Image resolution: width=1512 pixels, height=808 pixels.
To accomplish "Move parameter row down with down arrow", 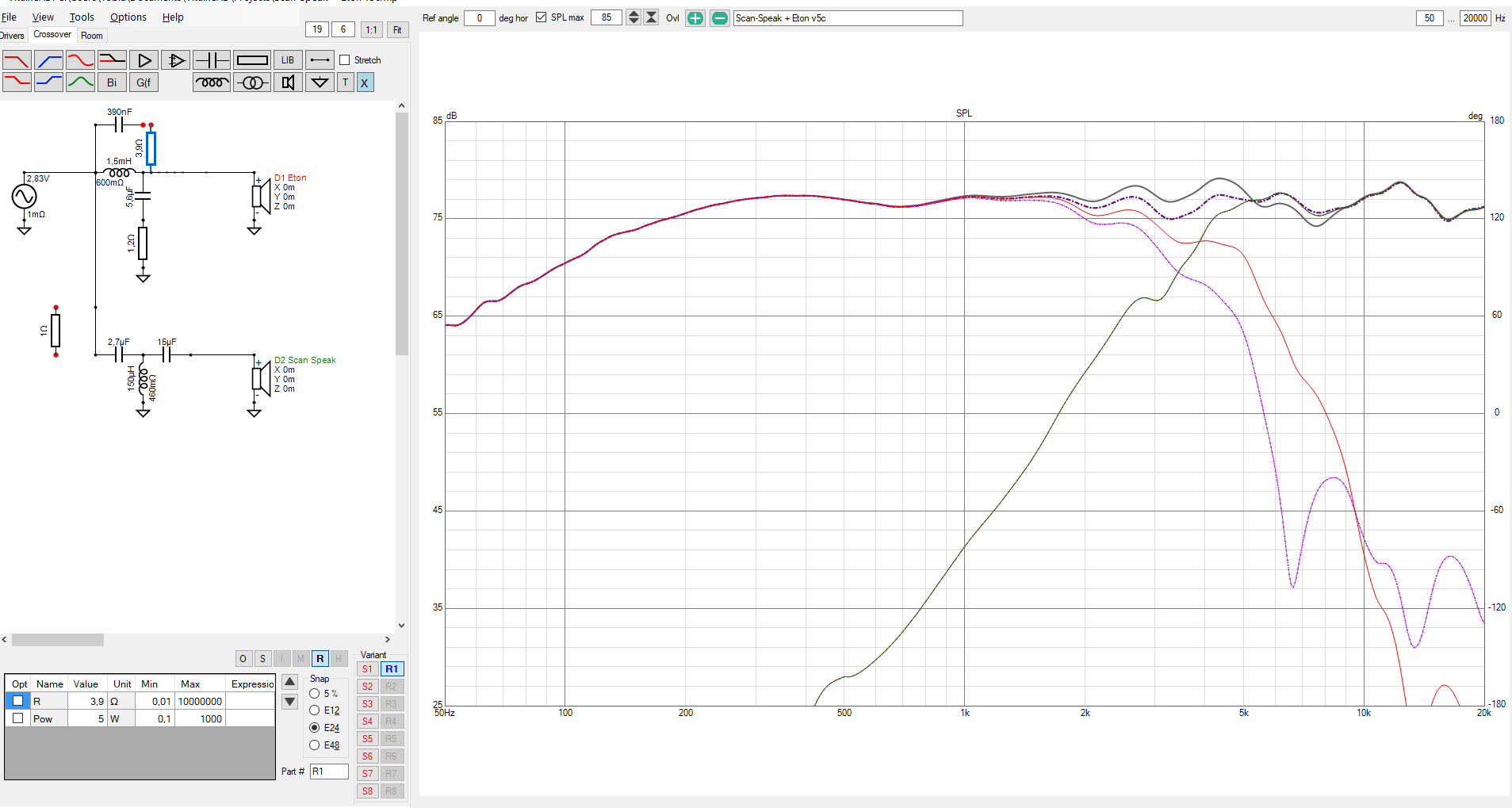I will pos(290,701).
